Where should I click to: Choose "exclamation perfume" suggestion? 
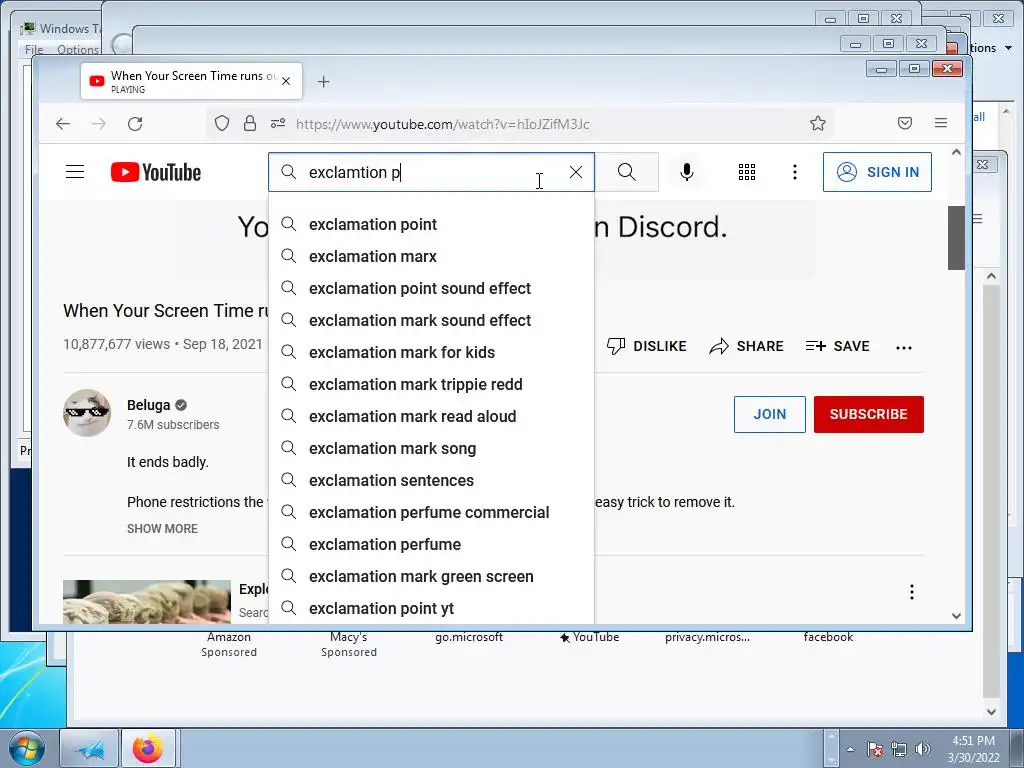(431, 544)
